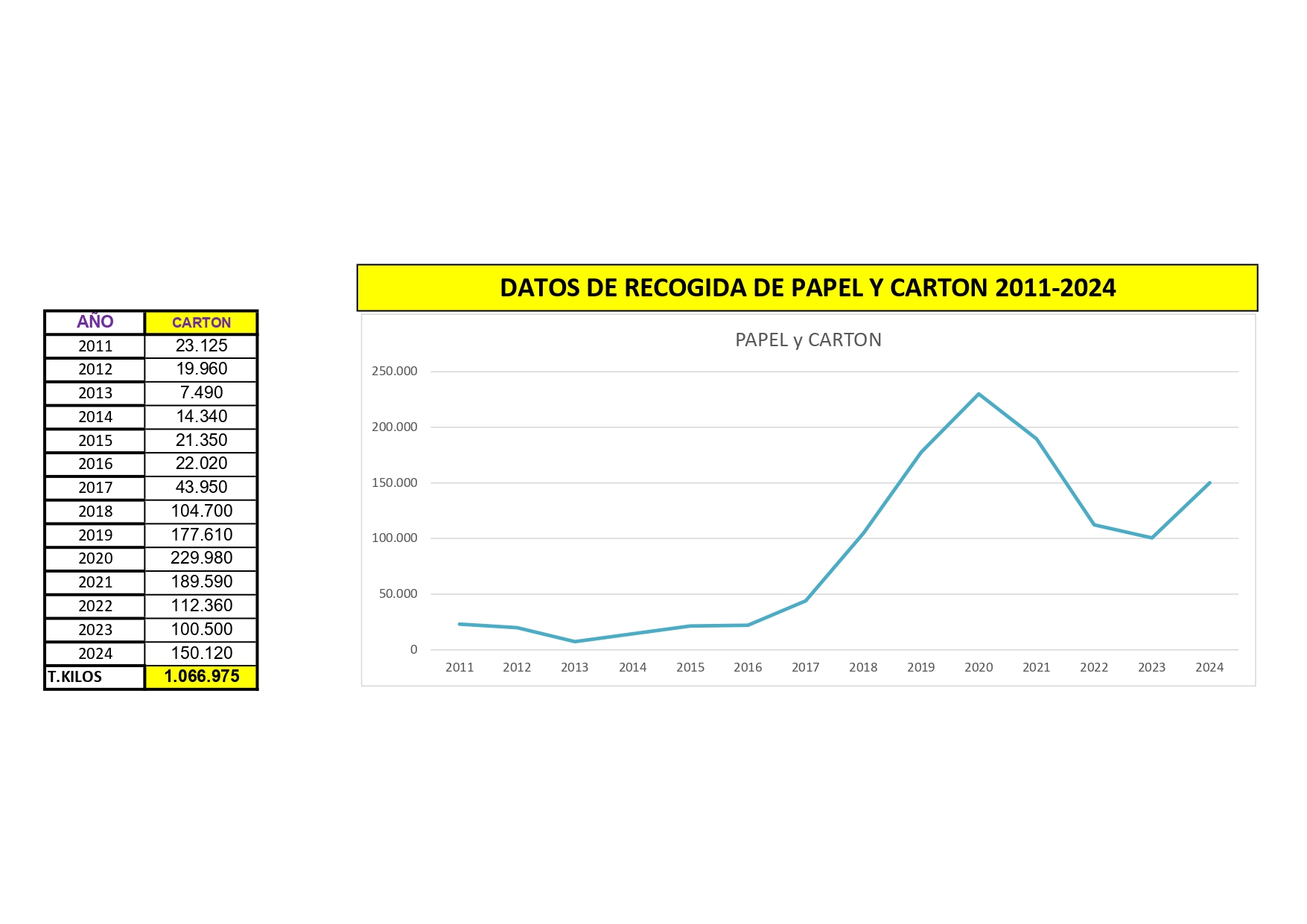Click the line peak at 2020
This screenshot has width=1307, height=924.
979,394
